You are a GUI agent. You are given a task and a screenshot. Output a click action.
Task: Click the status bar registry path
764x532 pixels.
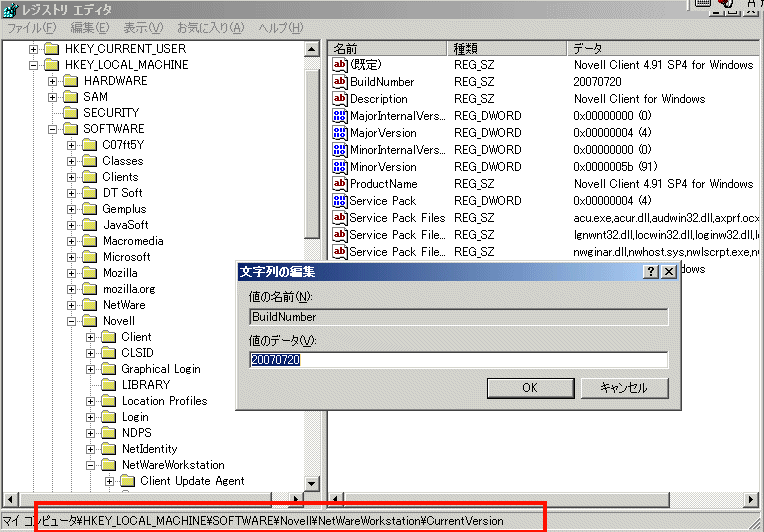pyautogui.click(x=253, y=521)
